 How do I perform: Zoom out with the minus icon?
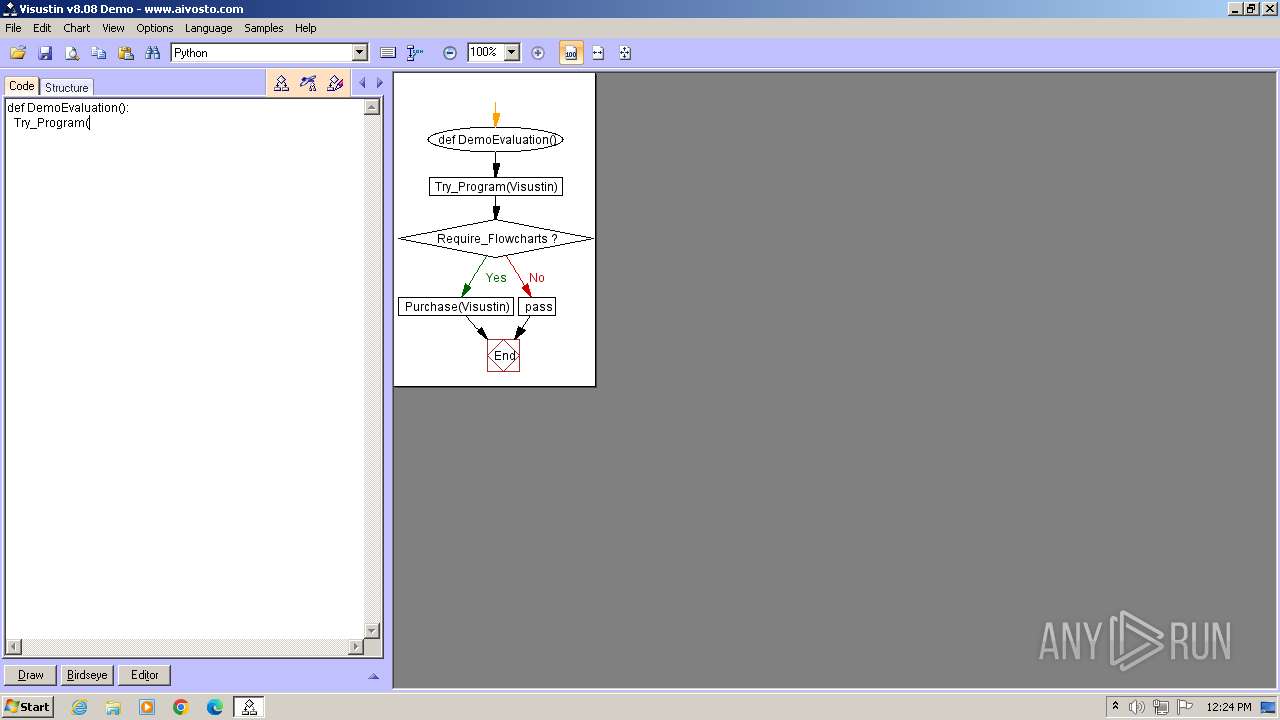(450, 53)
